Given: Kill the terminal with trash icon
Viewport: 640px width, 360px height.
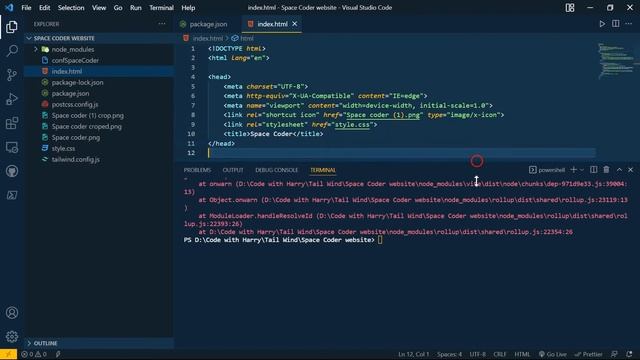Looking at the screenshot, I should (607, 170).
